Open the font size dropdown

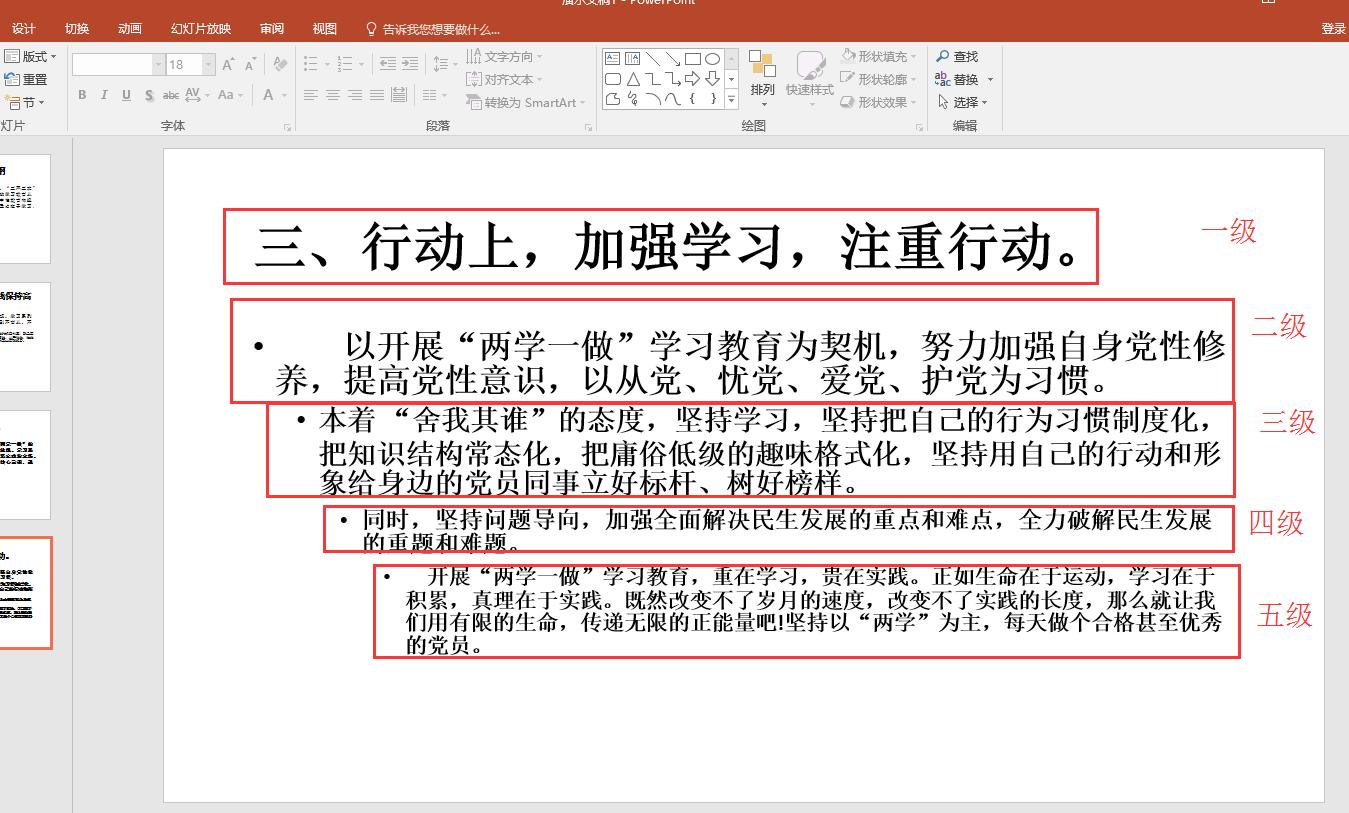[x=206, y=64]
